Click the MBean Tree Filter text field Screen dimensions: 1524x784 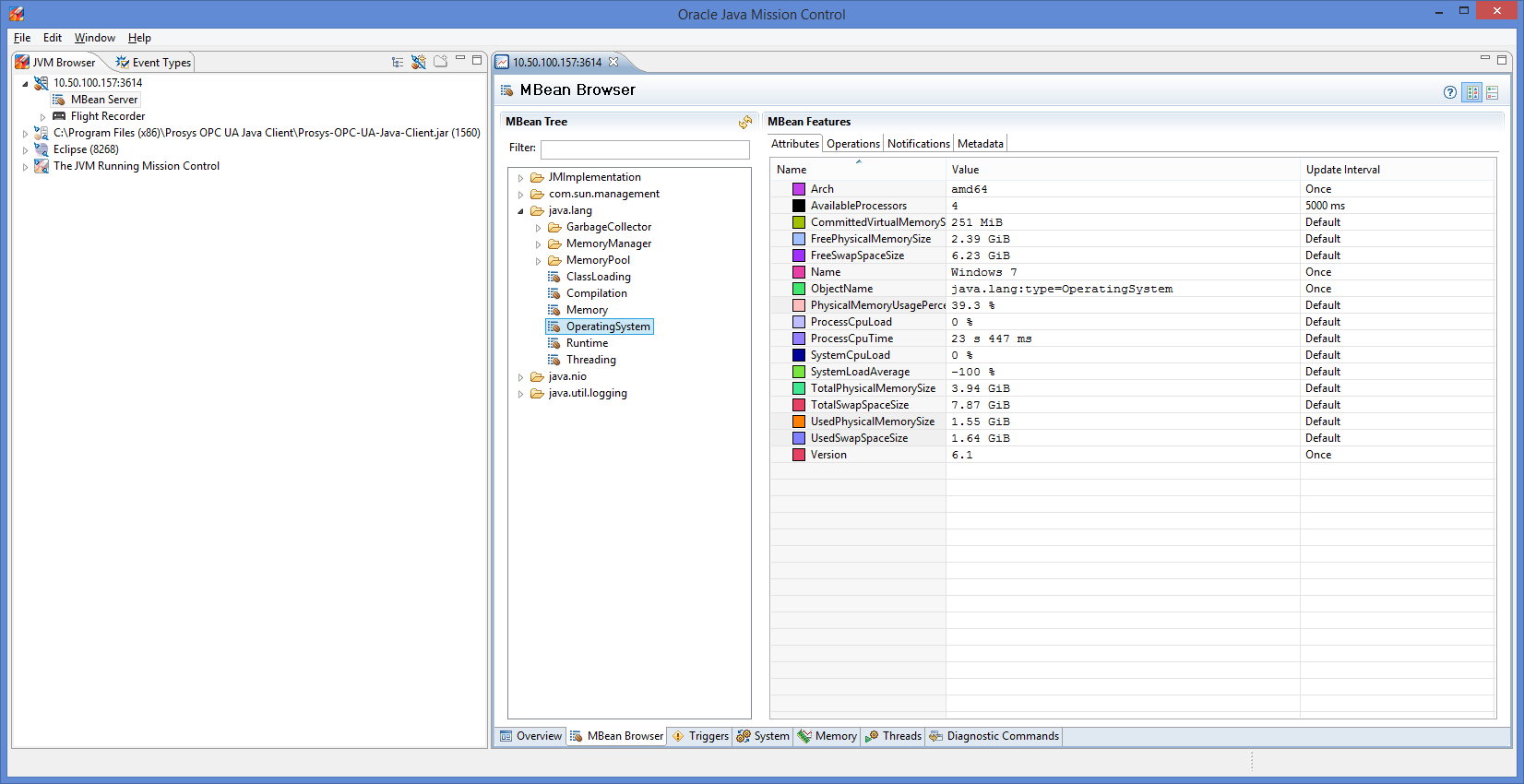(645, 148)
